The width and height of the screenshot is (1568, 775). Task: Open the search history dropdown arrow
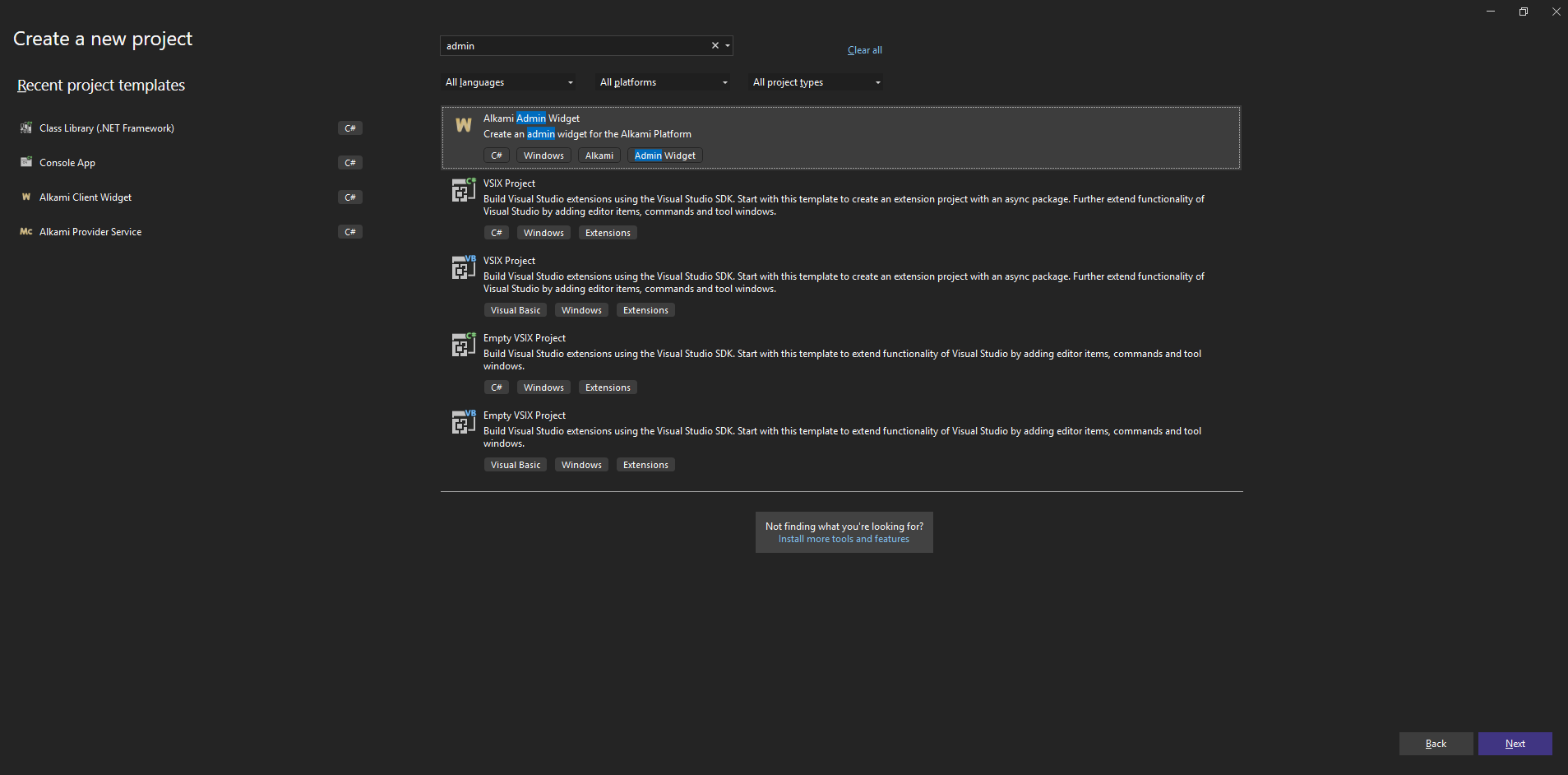(728, 46)
